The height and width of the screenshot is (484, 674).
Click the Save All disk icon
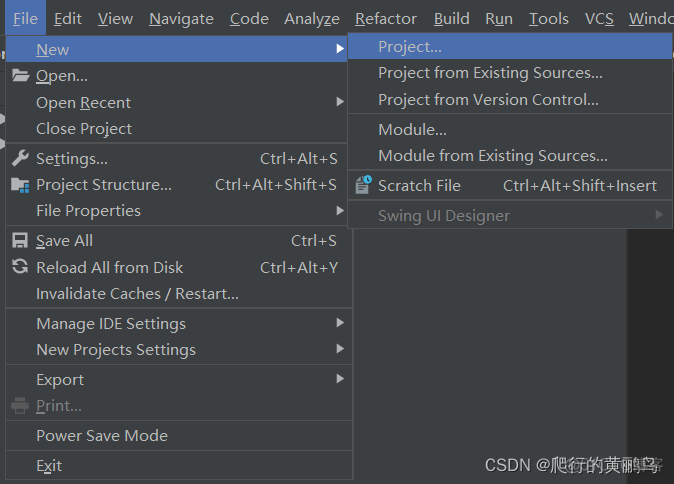(x=20, y=241)
